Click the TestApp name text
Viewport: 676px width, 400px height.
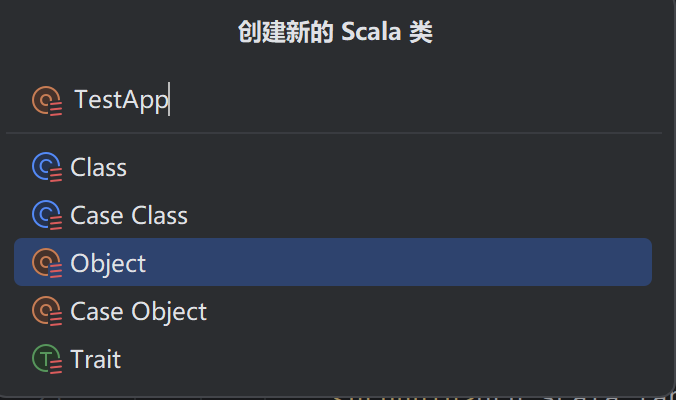point(121,100)
